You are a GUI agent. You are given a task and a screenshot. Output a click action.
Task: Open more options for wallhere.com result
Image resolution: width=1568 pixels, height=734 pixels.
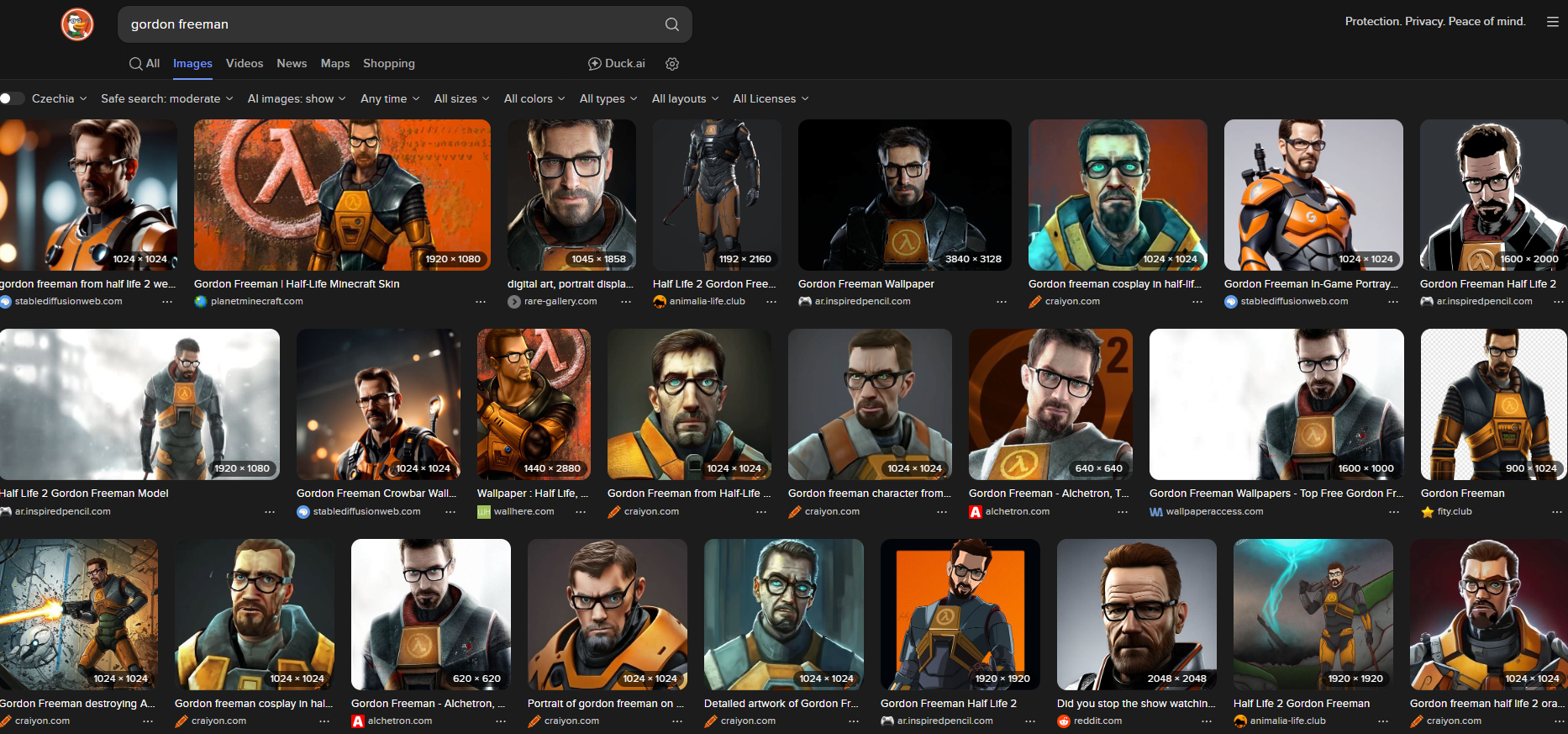[x=581, y=512]
